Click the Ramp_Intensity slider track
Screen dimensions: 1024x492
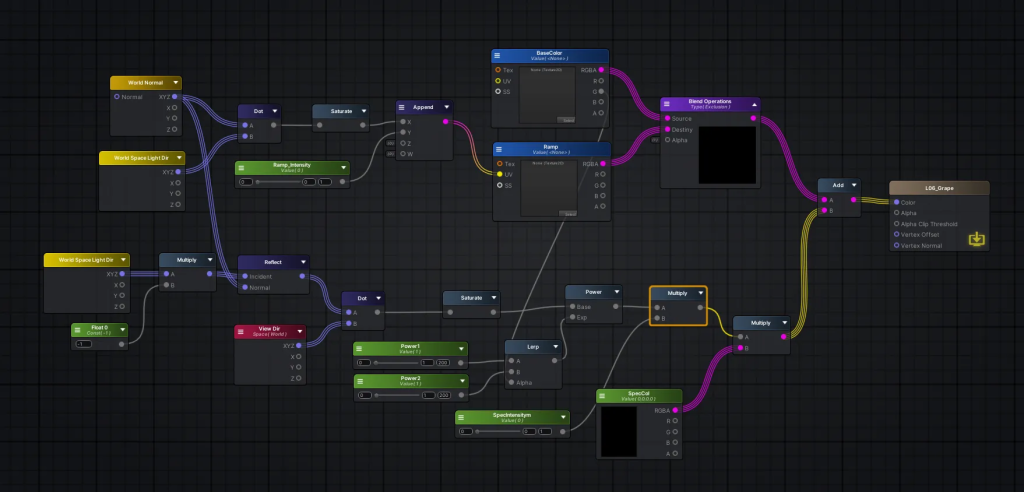pyautogui.click(x=281, y=182)
